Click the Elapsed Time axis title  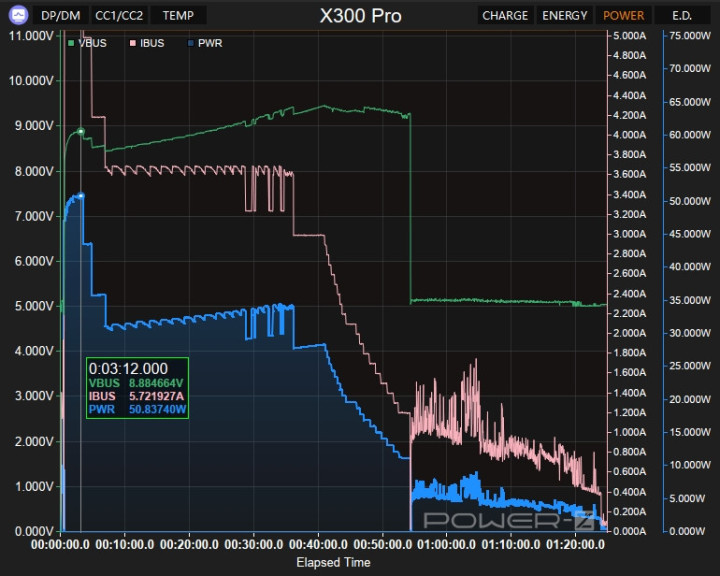[x=333, y=562]
